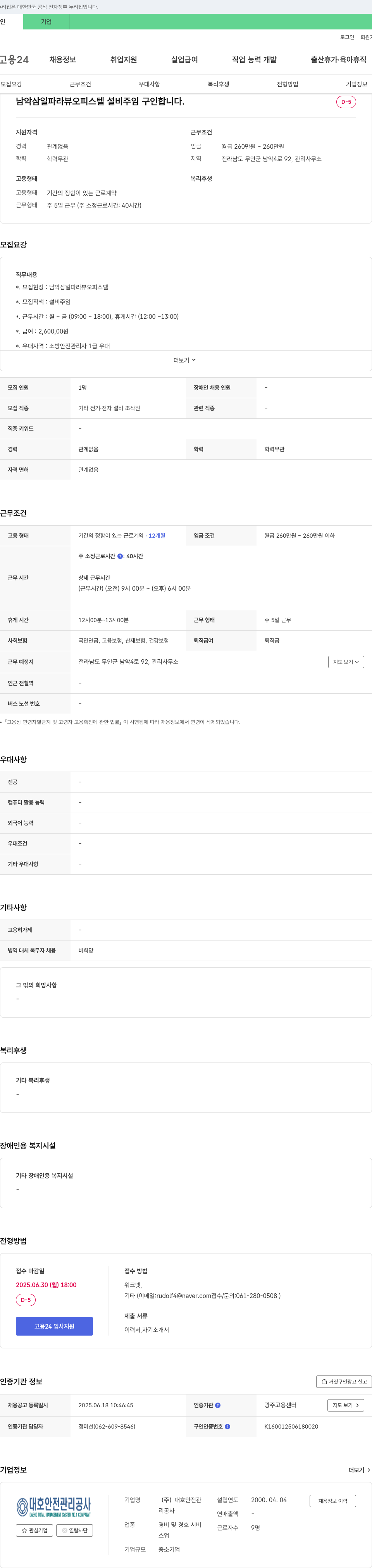Add company with the 관심기업 star button
The height and width of the screenshot is (1568, 372).
[x=35, y=1530]
